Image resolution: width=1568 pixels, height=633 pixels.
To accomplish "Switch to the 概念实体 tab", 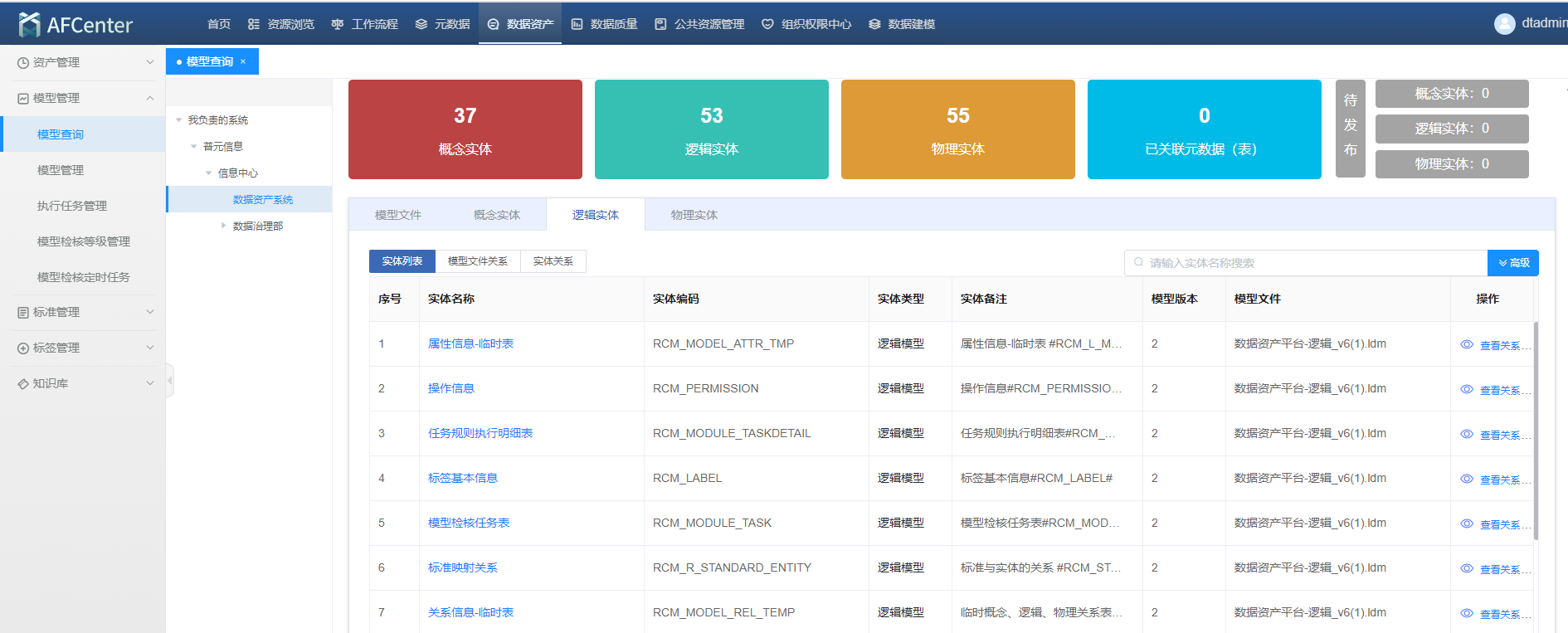I will 497,215.
